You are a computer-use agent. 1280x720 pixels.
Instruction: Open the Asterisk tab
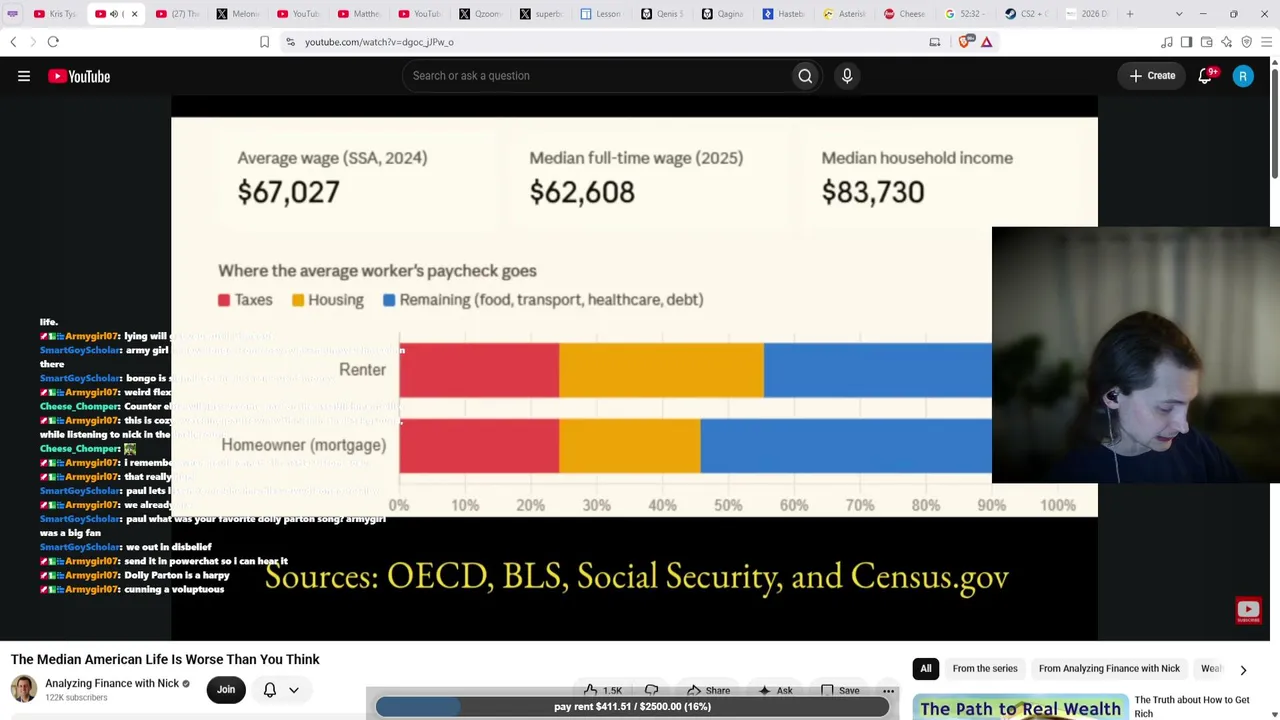click(x=844, y=14)
